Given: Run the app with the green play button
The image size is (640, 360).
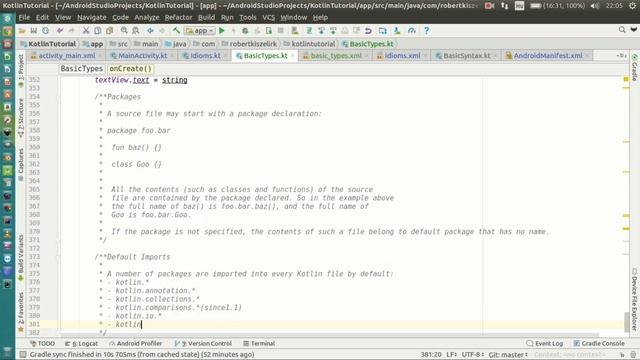Looking at the screenshot, I should (222, 31).
